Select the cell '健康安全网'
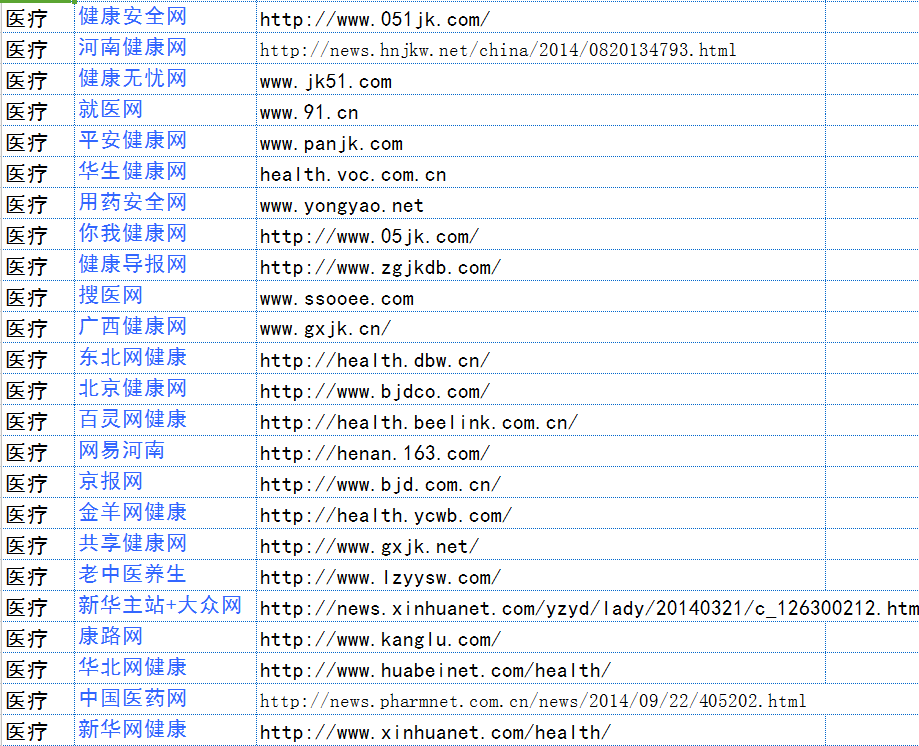 click(x=165, y=17)
